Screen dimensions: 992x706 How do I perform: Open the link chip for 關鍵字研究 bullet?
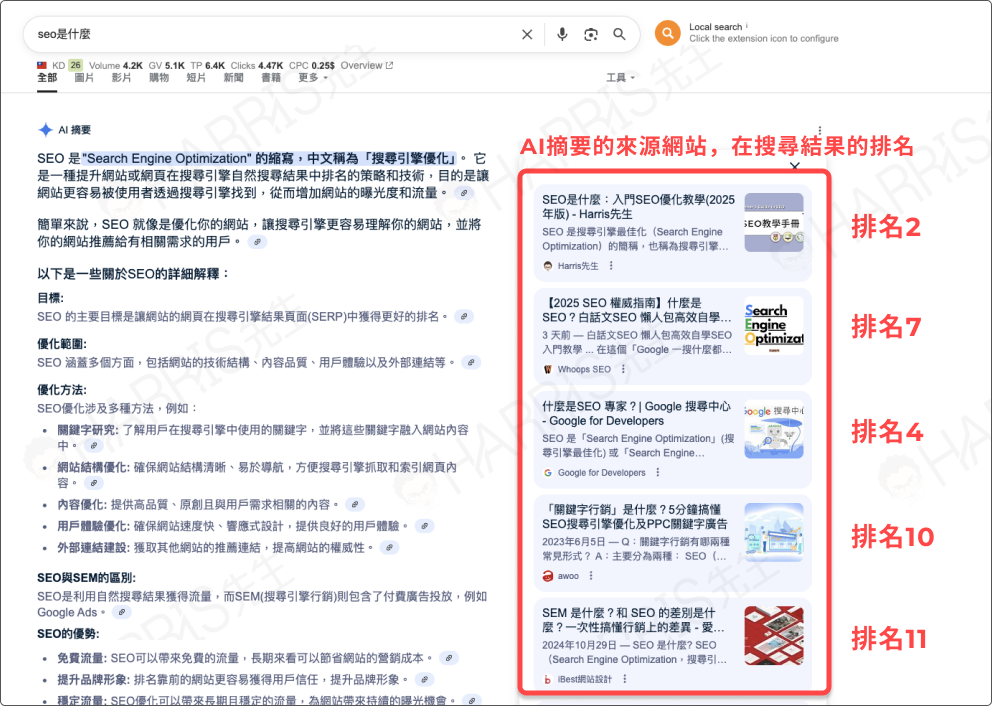[94, 445]
